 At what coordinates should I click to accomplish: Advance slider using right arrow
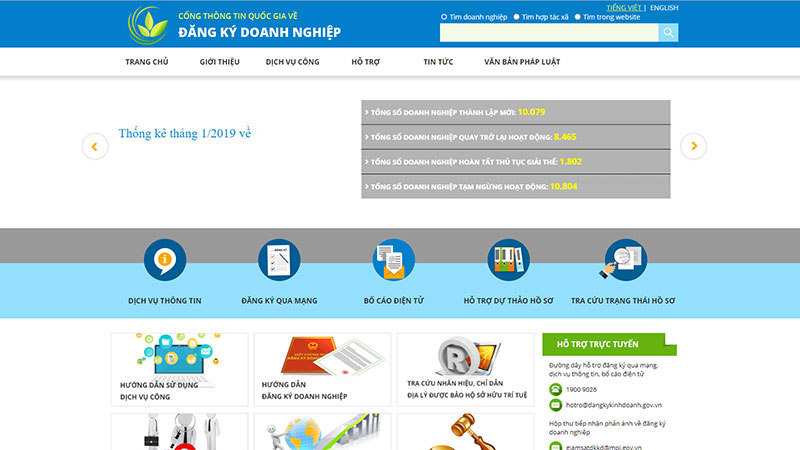coord(693,146)
